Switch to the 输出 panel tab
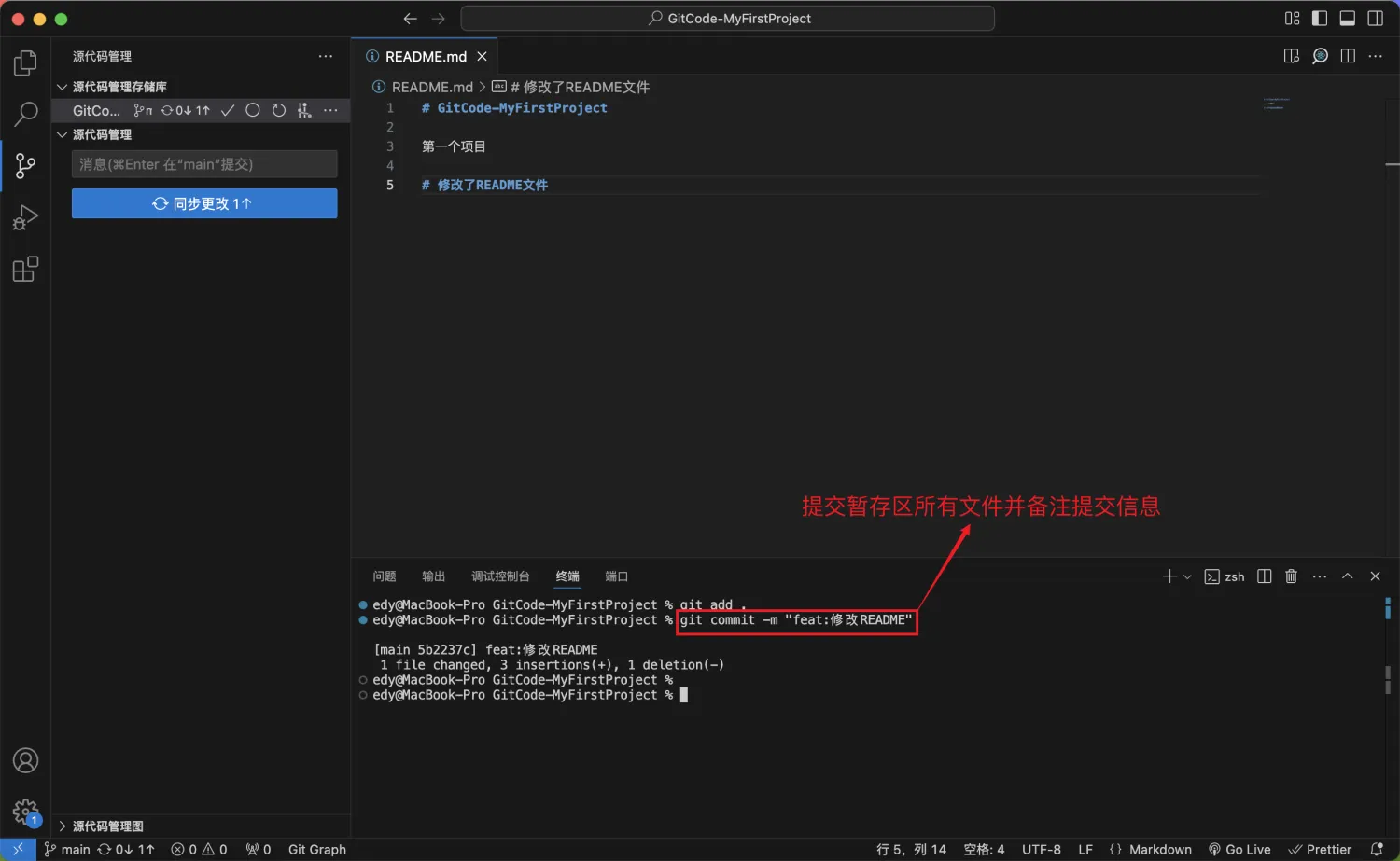 433,576
